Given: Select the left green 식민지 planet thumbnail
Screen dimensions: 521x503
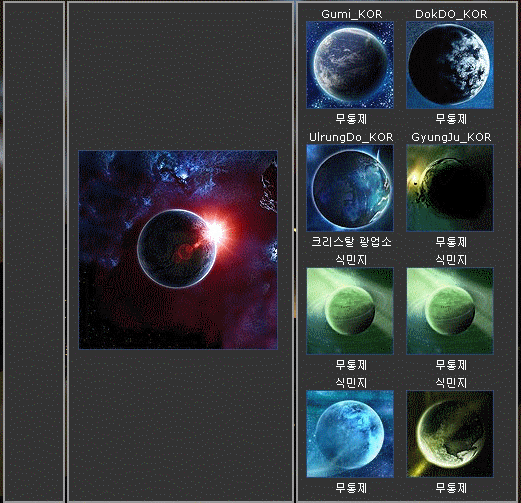Looking at the screenshot, I should point(350,311).
